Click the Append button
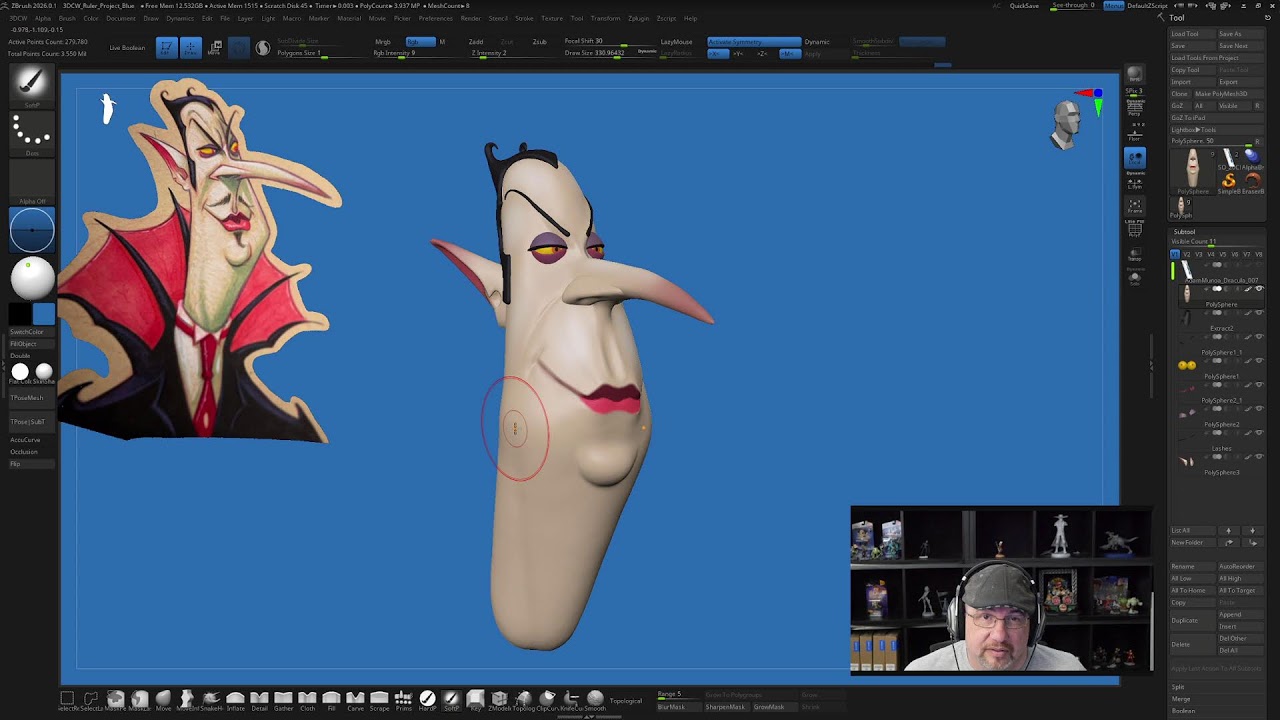 pos(1241,614)
